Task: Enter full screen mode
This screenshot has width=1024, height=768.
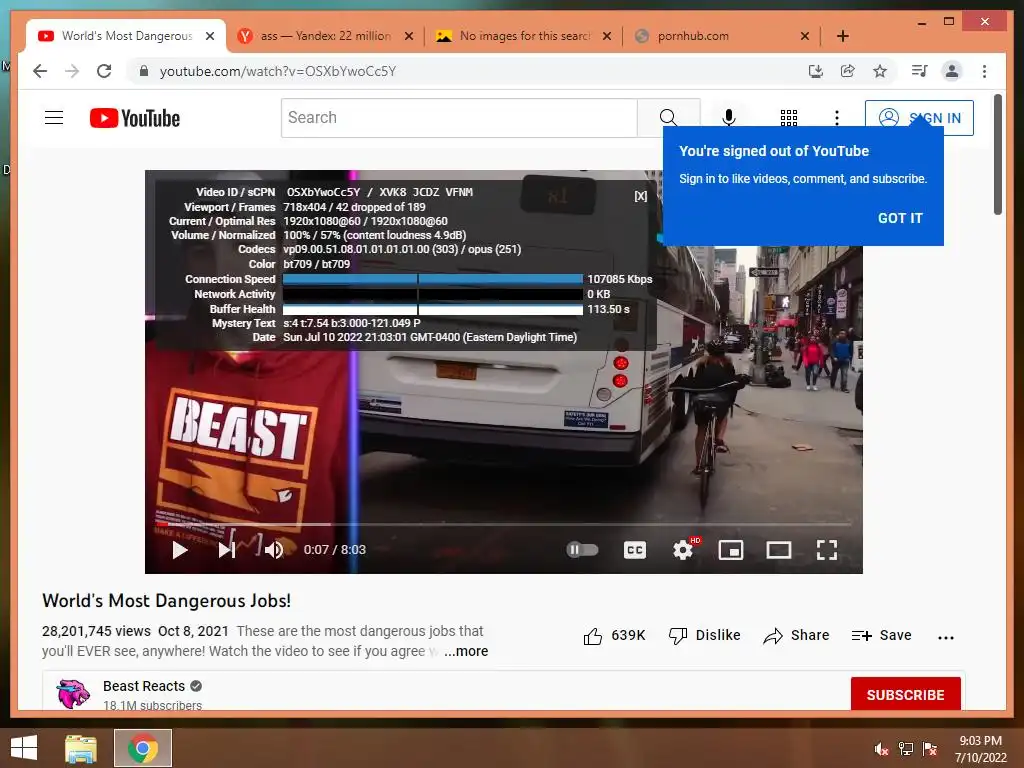Action: click(x=827, y=550)
